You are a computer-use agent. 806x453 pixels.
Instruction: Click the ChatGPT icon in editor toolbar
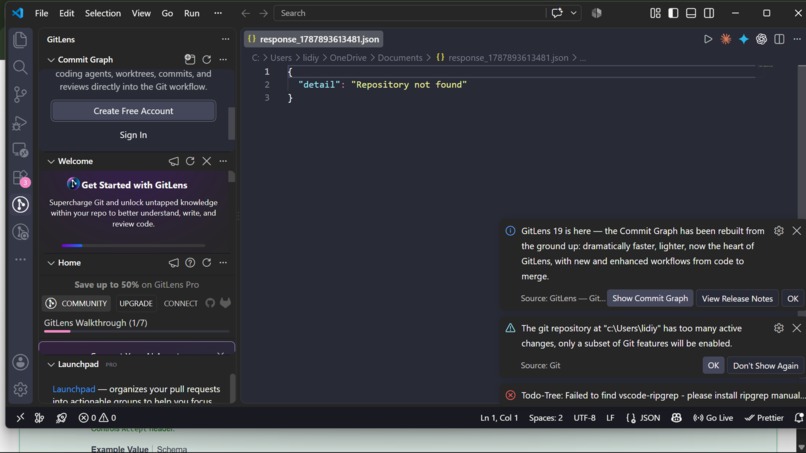(761, 39)
